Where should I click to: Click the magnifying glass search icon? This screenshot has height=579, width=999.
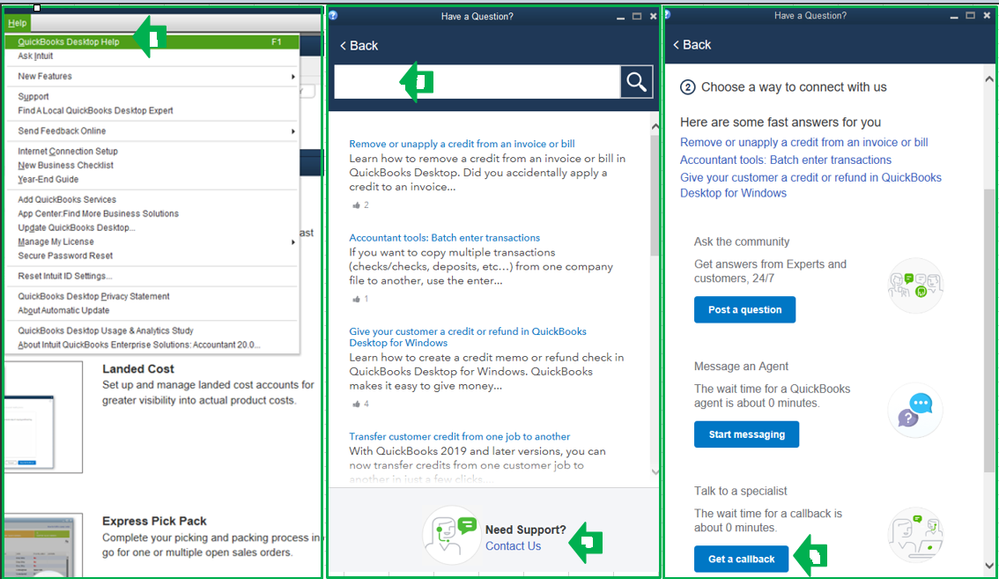point(636,82)
